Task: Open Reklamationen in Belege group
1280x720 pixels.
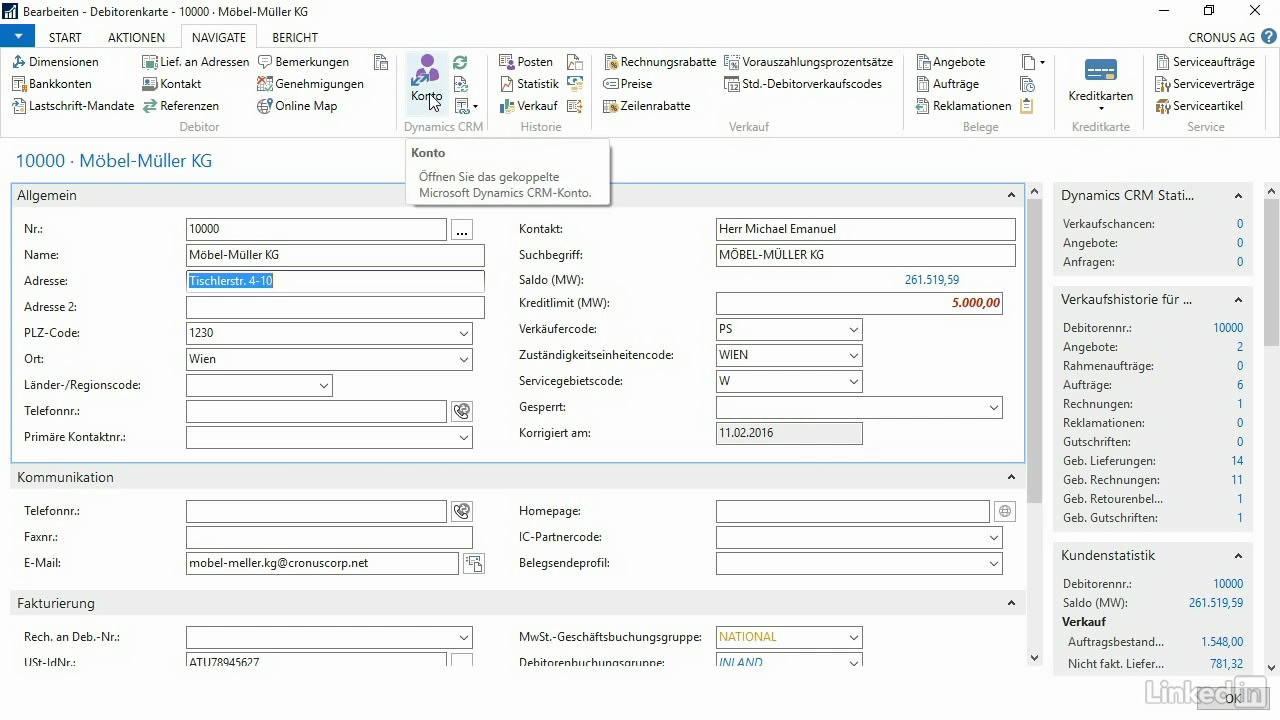Action: click(964, 106)
